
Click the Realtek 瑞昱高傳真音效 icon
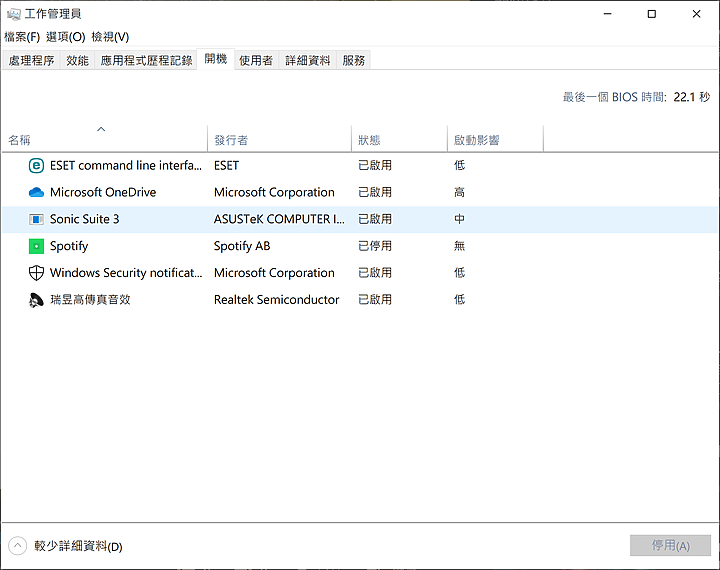(x=36, y=300)
